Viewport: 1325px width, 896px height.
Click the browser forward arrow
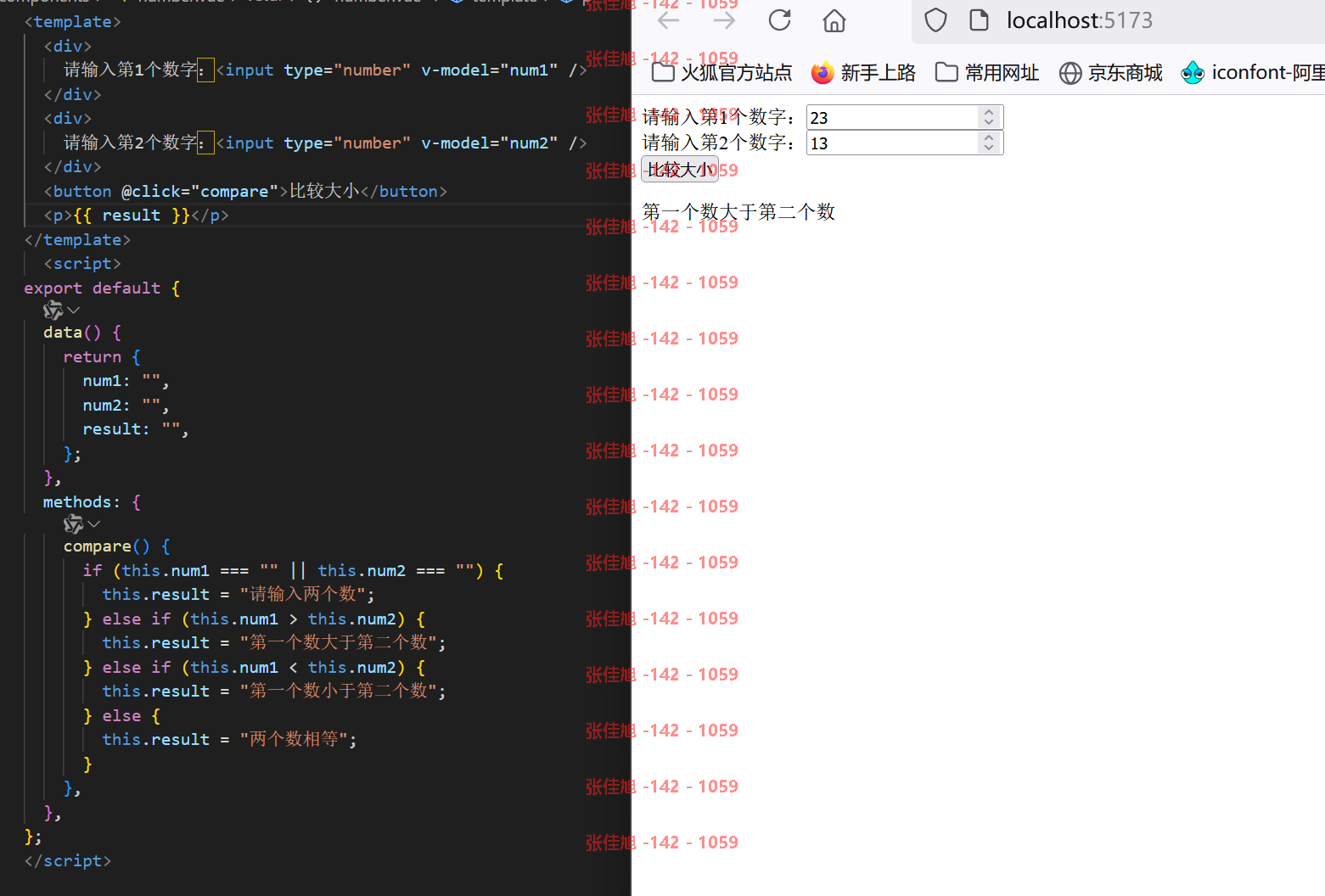724,20
